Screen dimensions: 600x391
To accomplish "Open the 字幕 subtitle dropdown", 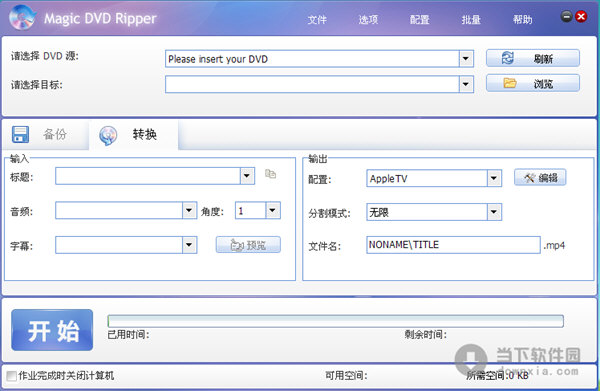I will (x=189, y=245).
